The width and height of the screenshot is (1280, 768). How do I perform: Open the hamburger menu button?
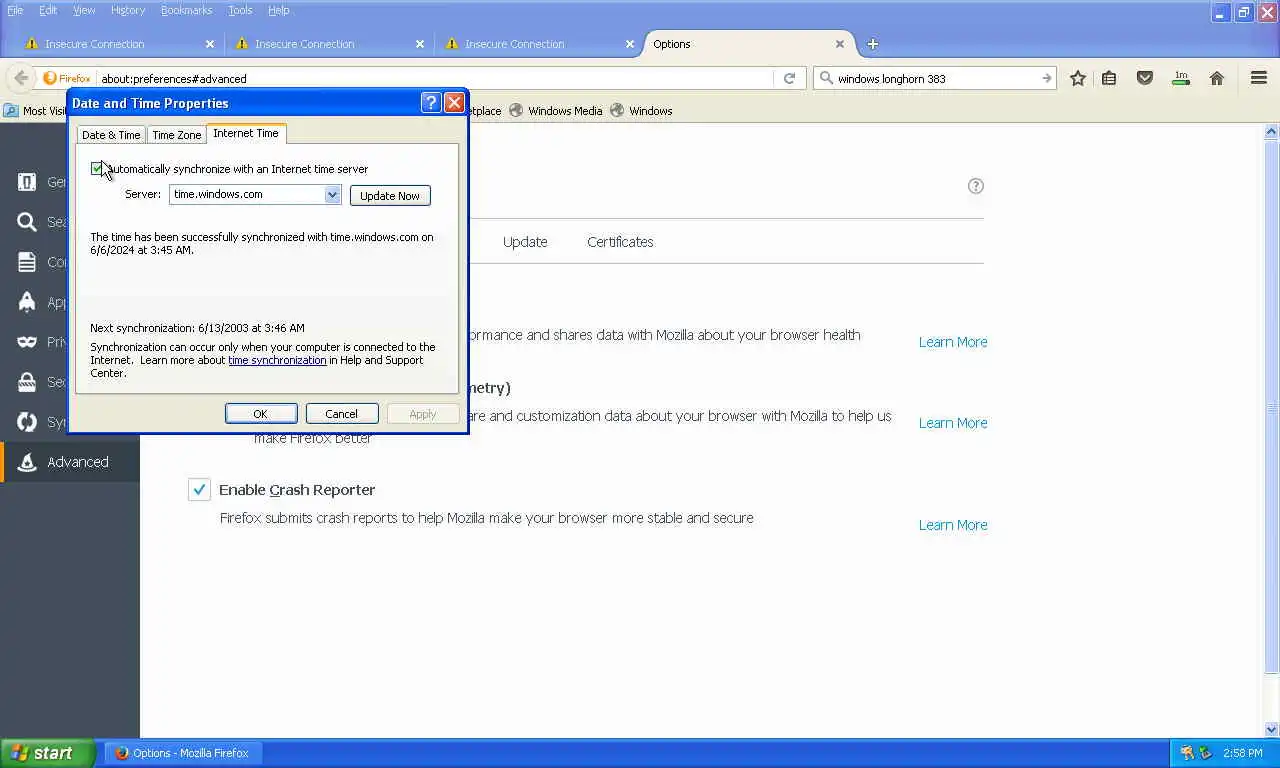[x=1259, y=78]
